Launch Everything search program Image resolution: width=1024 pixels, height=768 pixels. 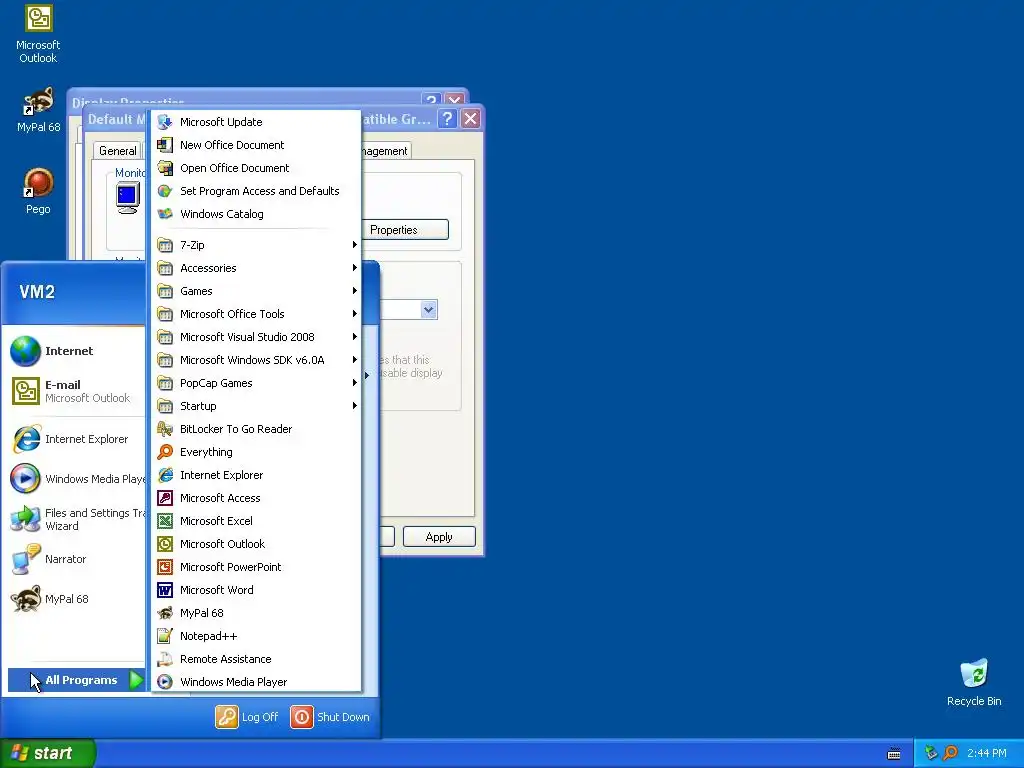point(256,452)
